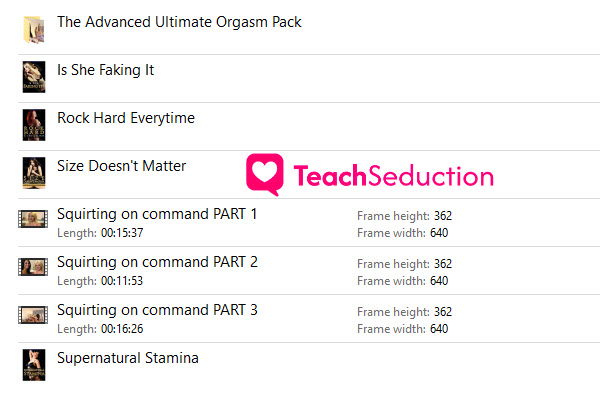Click the TeachSeduction watermark text

393,176
